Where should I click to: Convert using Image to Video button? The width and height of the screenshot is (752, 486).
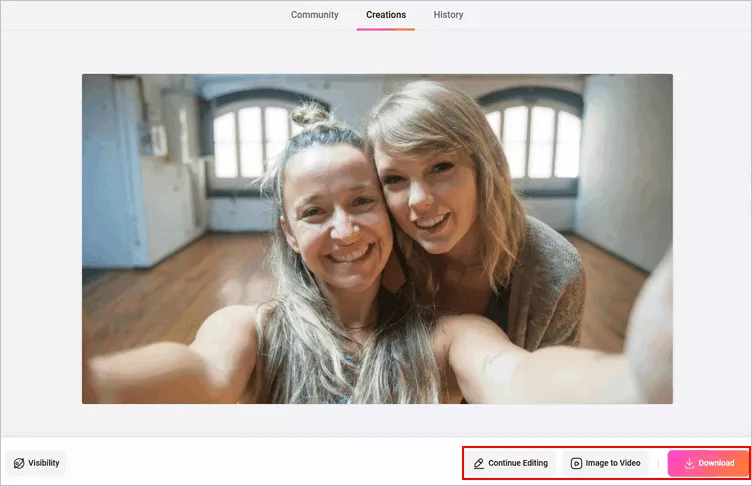(605, 463)
